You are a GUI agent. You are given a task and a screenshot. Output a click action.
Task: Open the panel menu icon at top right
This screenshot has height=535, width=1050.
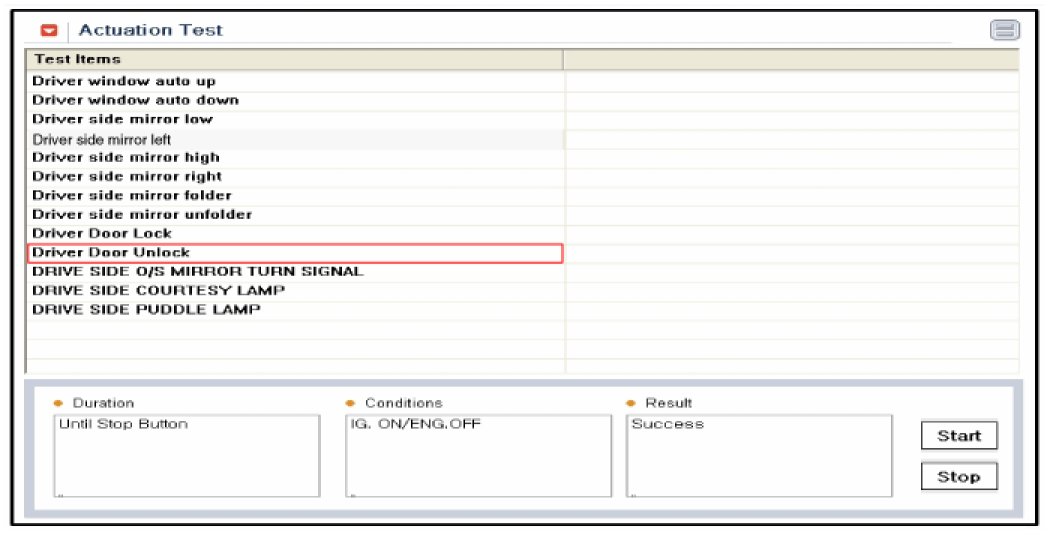point(1003,31)
